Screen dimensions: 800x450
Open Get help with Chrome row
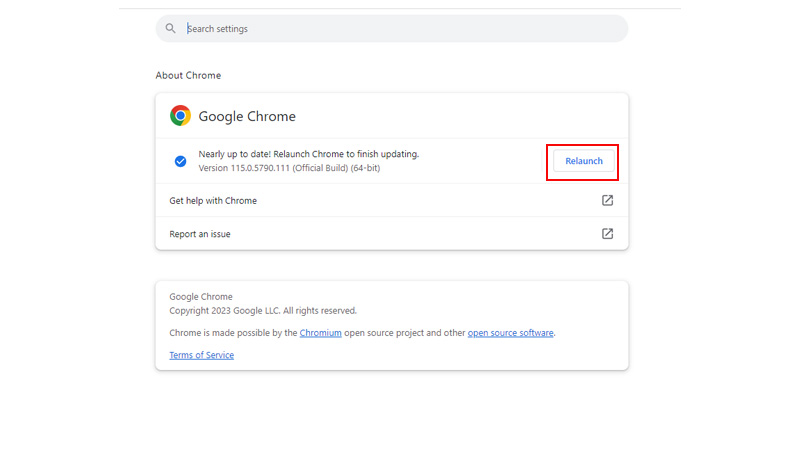(392, 201)
